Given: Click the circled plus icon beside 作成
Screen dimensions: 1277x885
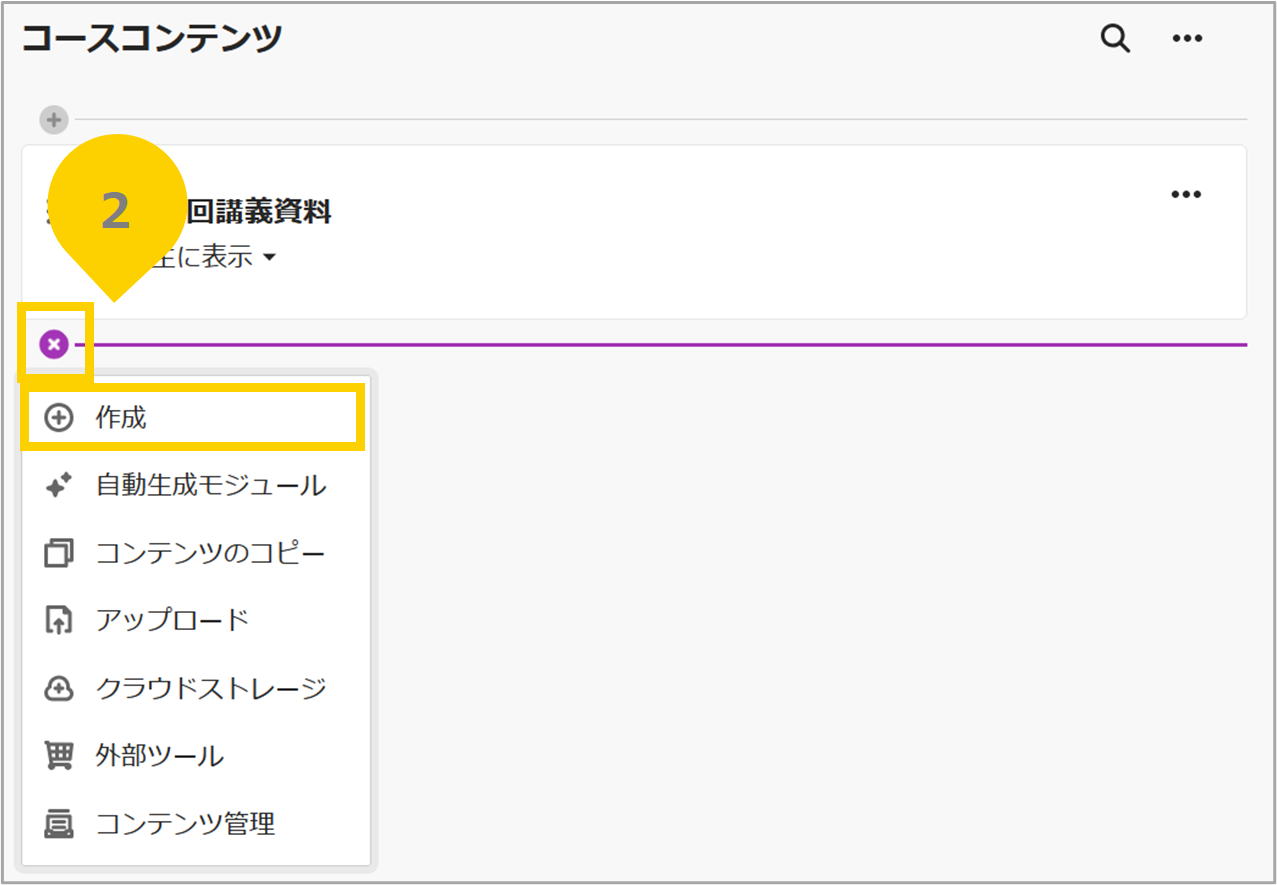Looking at the screenshot, I should (60, 418).
